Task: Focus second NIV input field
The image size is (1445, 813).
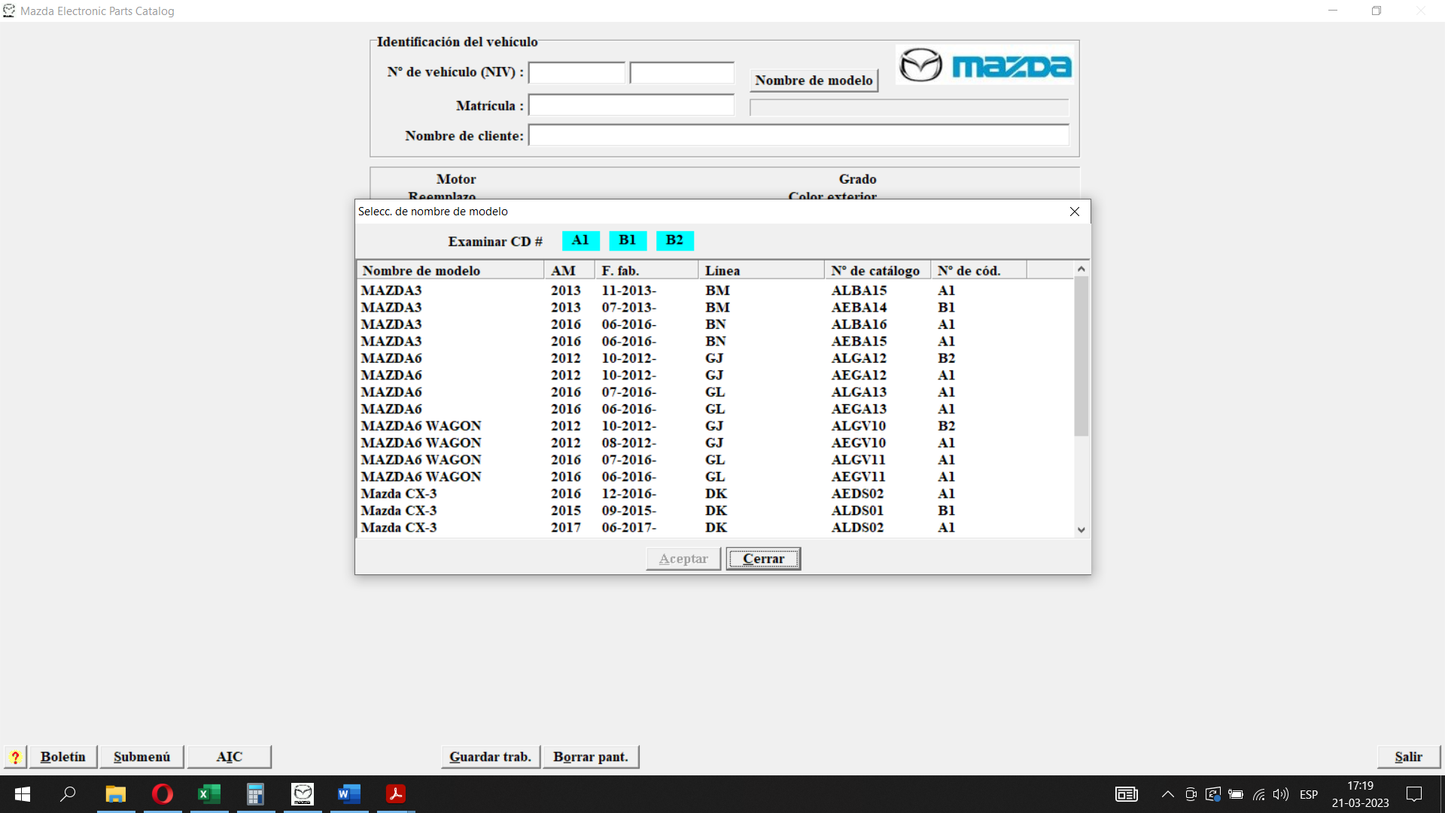Action: coord(682,72)
